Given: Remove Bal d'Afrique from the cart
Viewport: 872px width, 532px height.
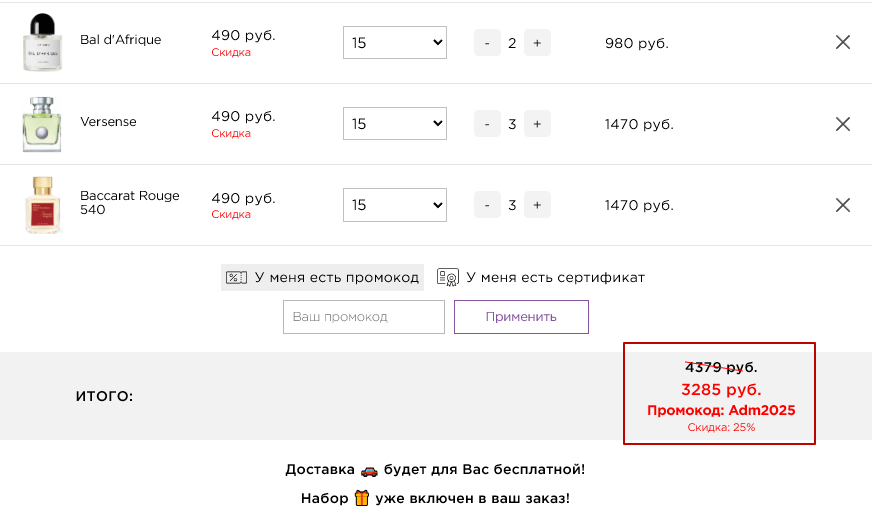Looking at the screenshot, I should pyautogui.click(x=843, y=42).
